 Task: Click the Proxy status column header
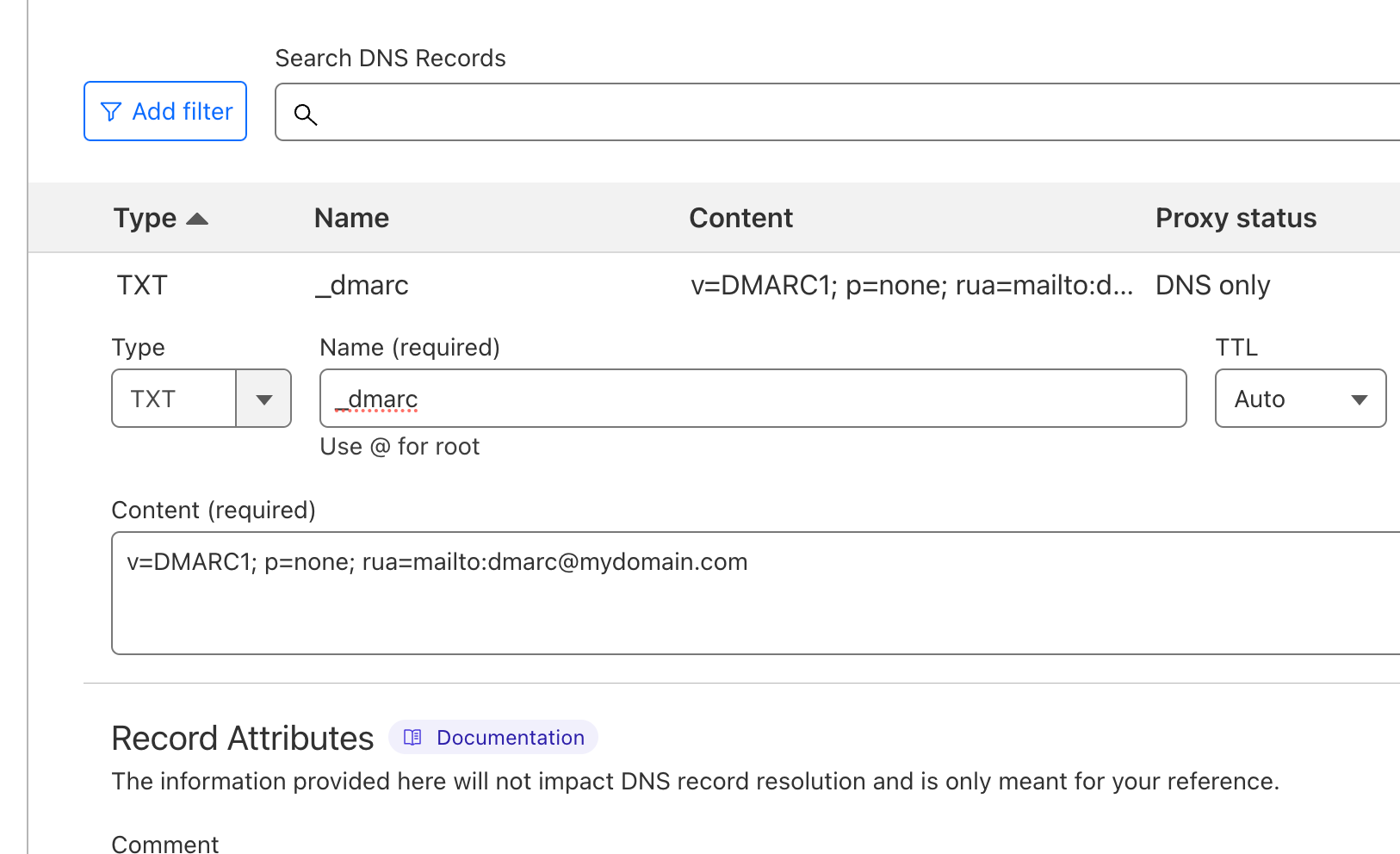(1235, 219)
